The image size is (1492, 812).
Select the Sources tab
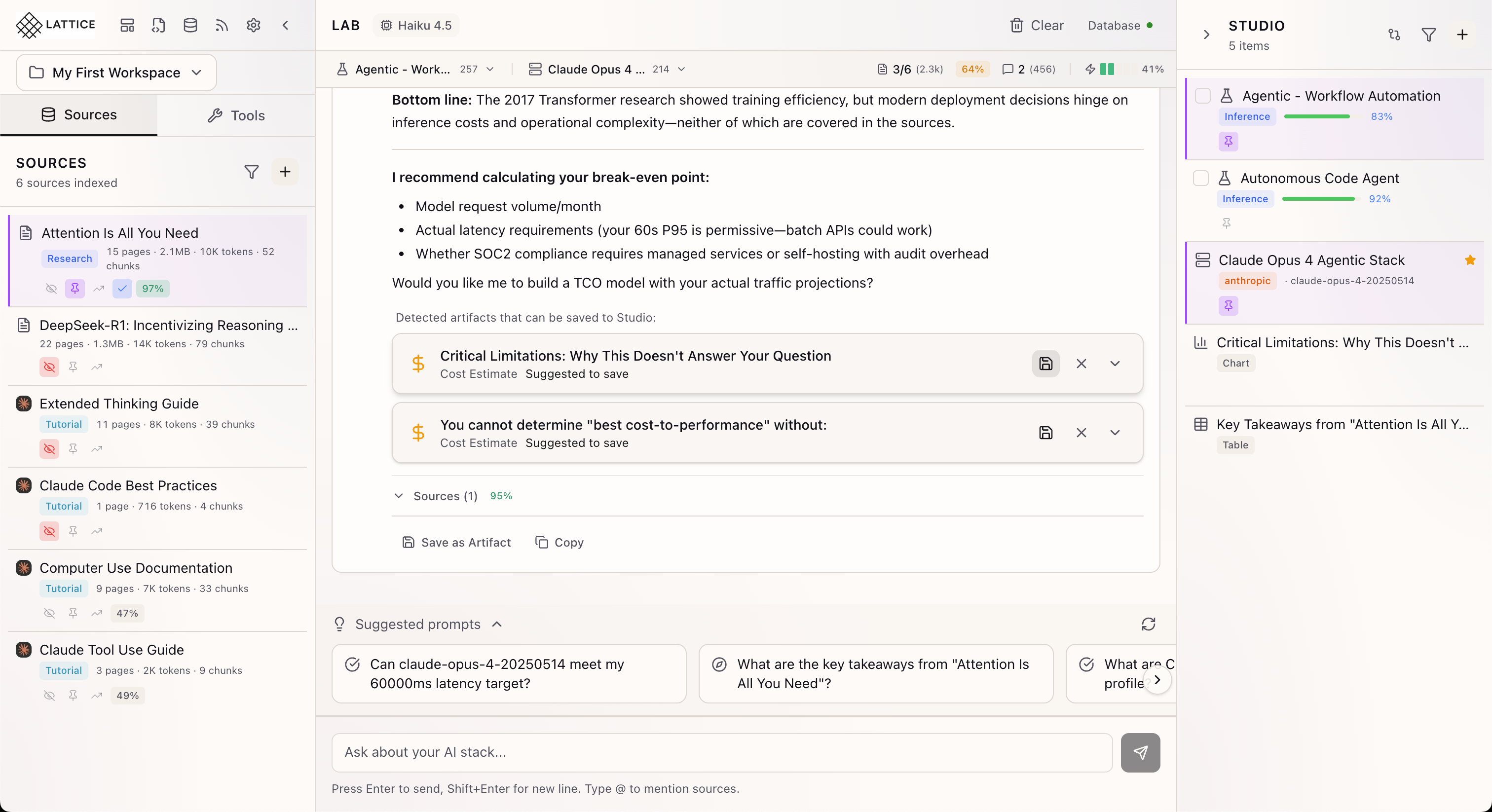pos(79,114)
